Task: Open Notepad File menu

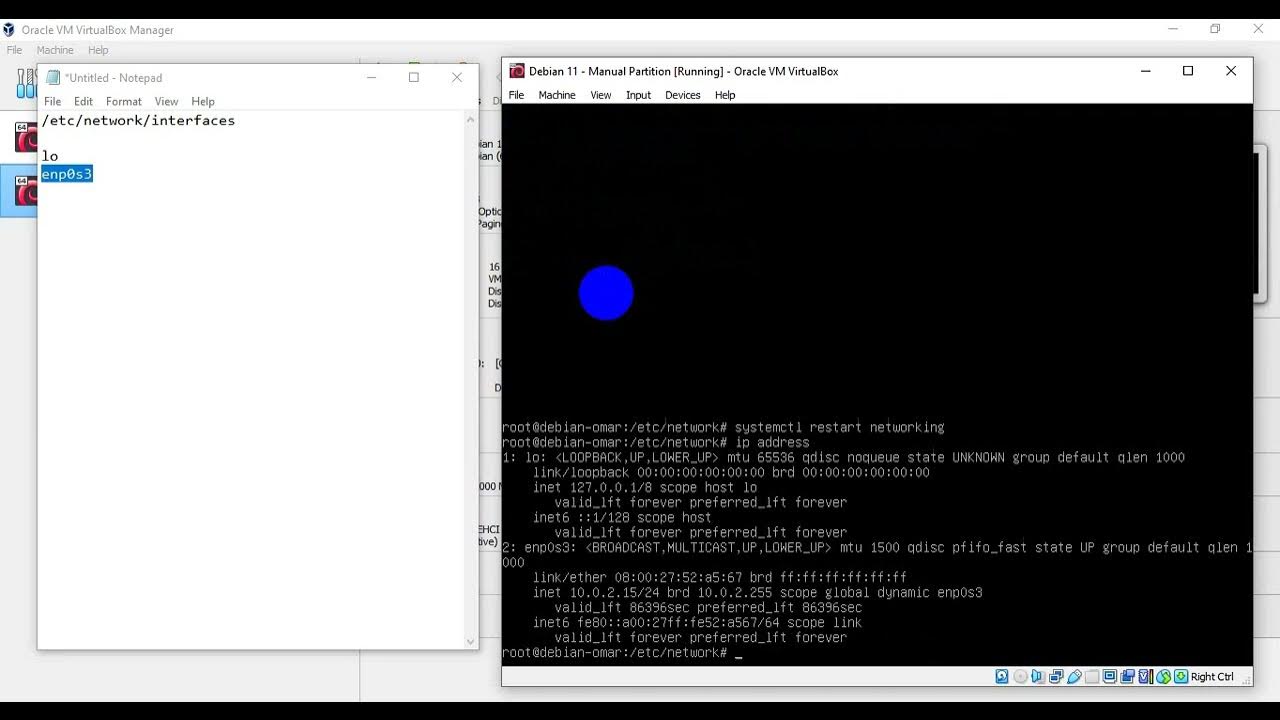Action: click(x=53, y=101)
